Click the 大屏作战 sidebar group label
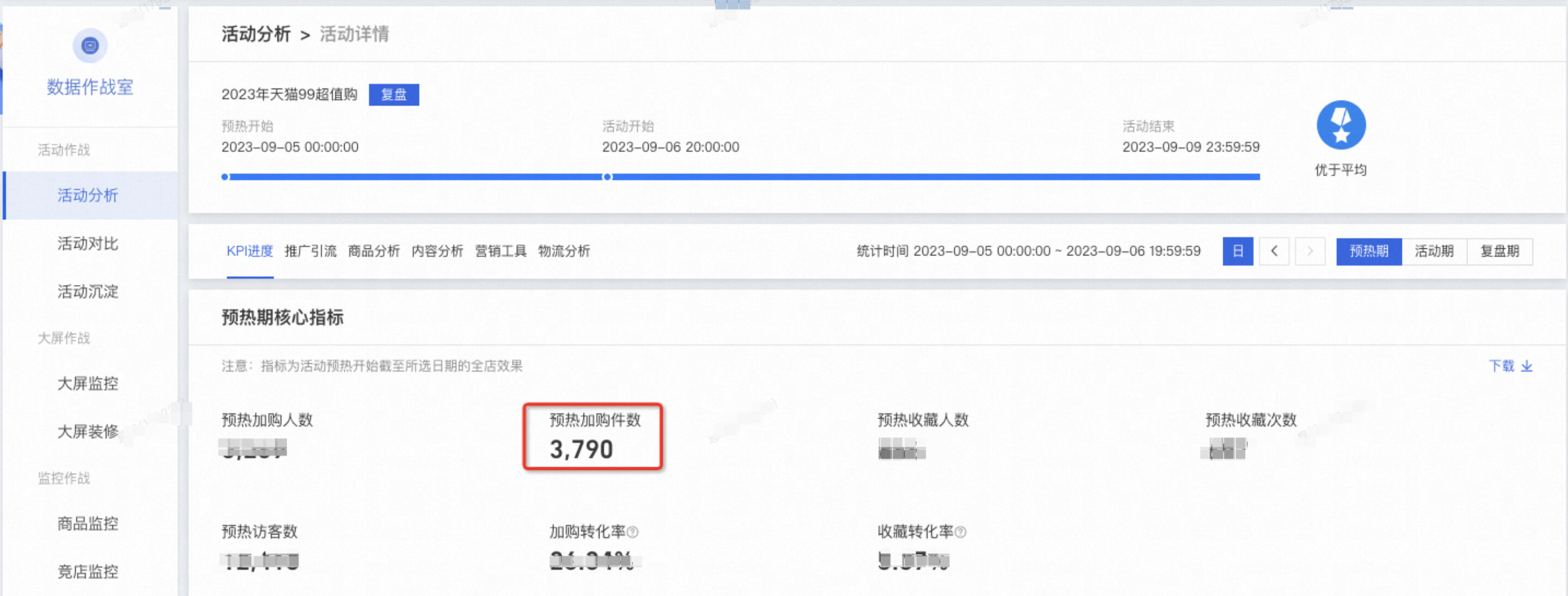Viewport: 1568px width, 596px height. coord(64,338)
